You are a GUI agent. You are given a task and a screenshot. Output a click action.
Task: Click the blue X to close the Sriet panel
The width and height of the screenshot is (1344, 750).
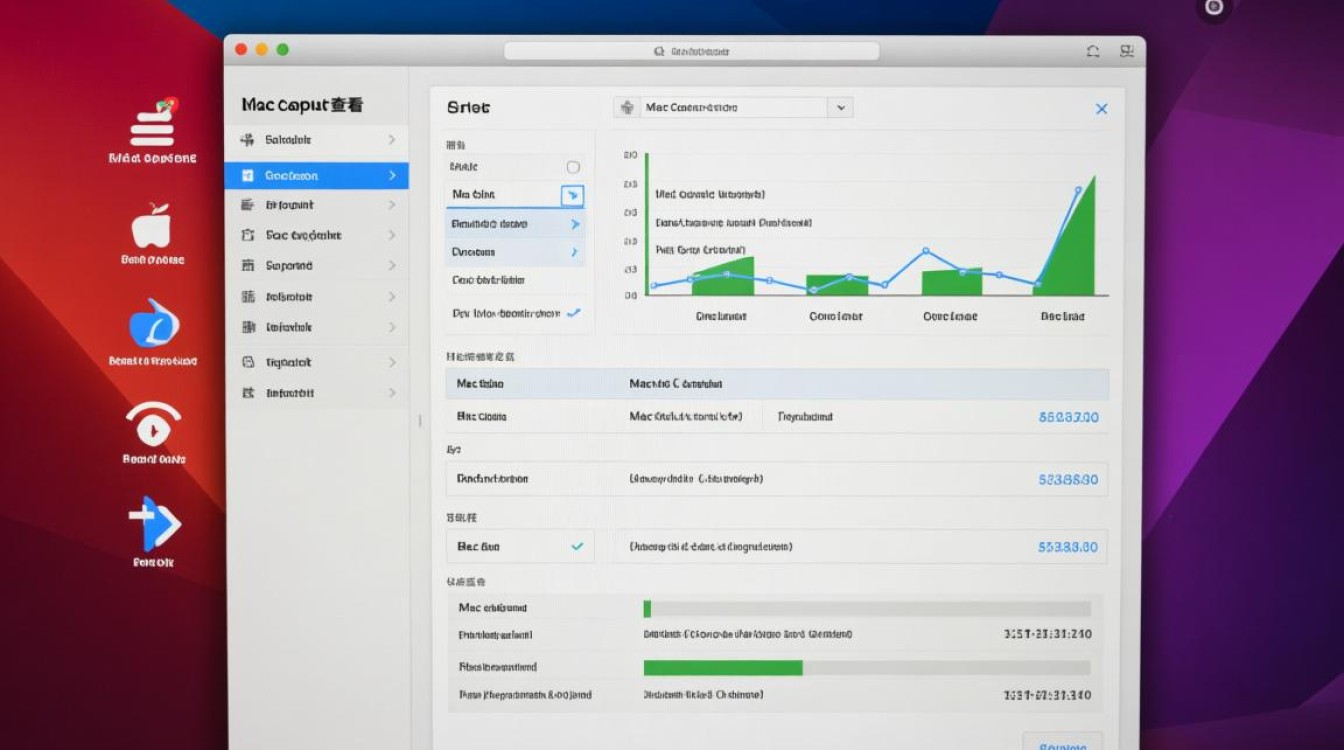tap(1101, 109)
